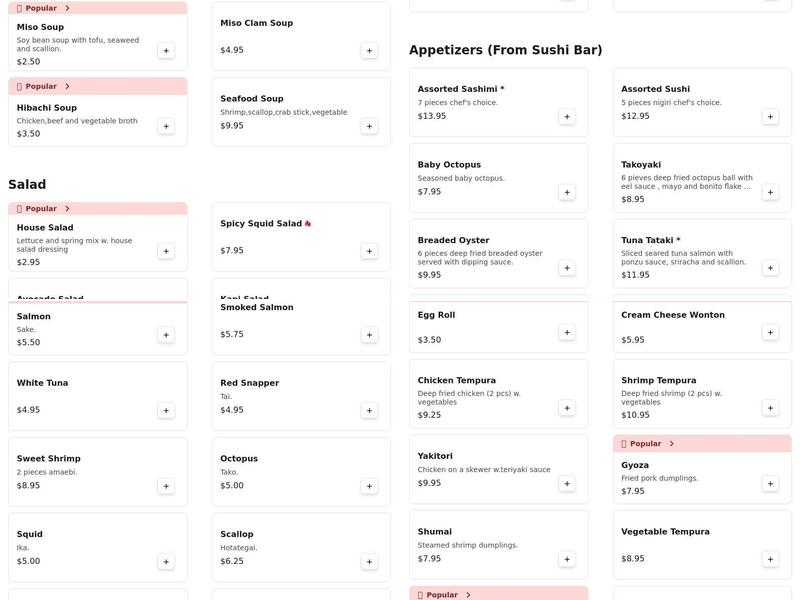The height and width of the screenshot is (600, 800).
Task: Select the Vegetable Tempura item title
Action: click(x=665, y=532)
